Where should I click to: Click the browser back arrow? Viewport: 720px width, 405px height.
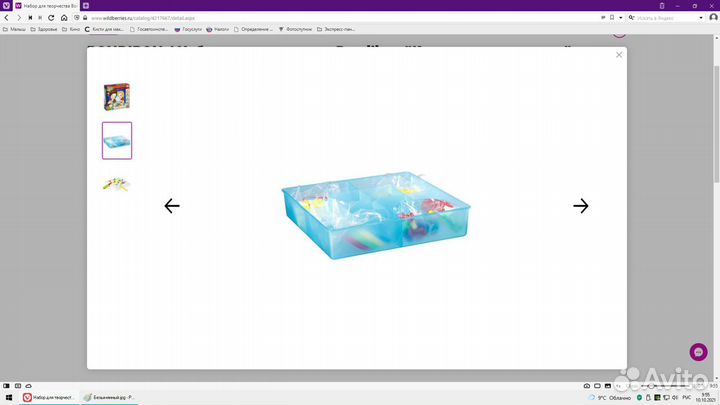[x=7, y=18]
